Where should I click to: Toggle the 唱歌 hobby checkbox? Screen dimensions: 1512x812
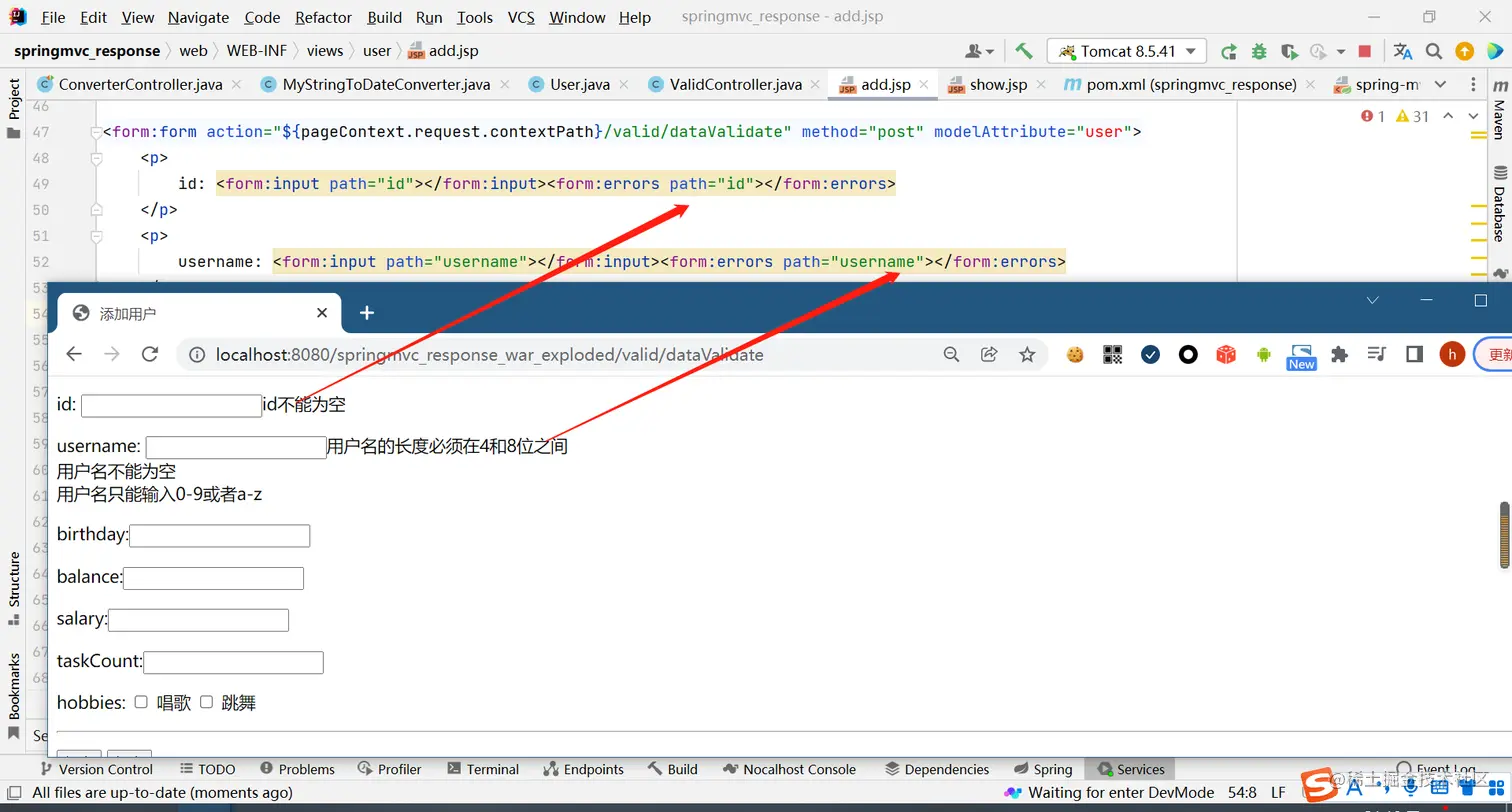[141, 702]
